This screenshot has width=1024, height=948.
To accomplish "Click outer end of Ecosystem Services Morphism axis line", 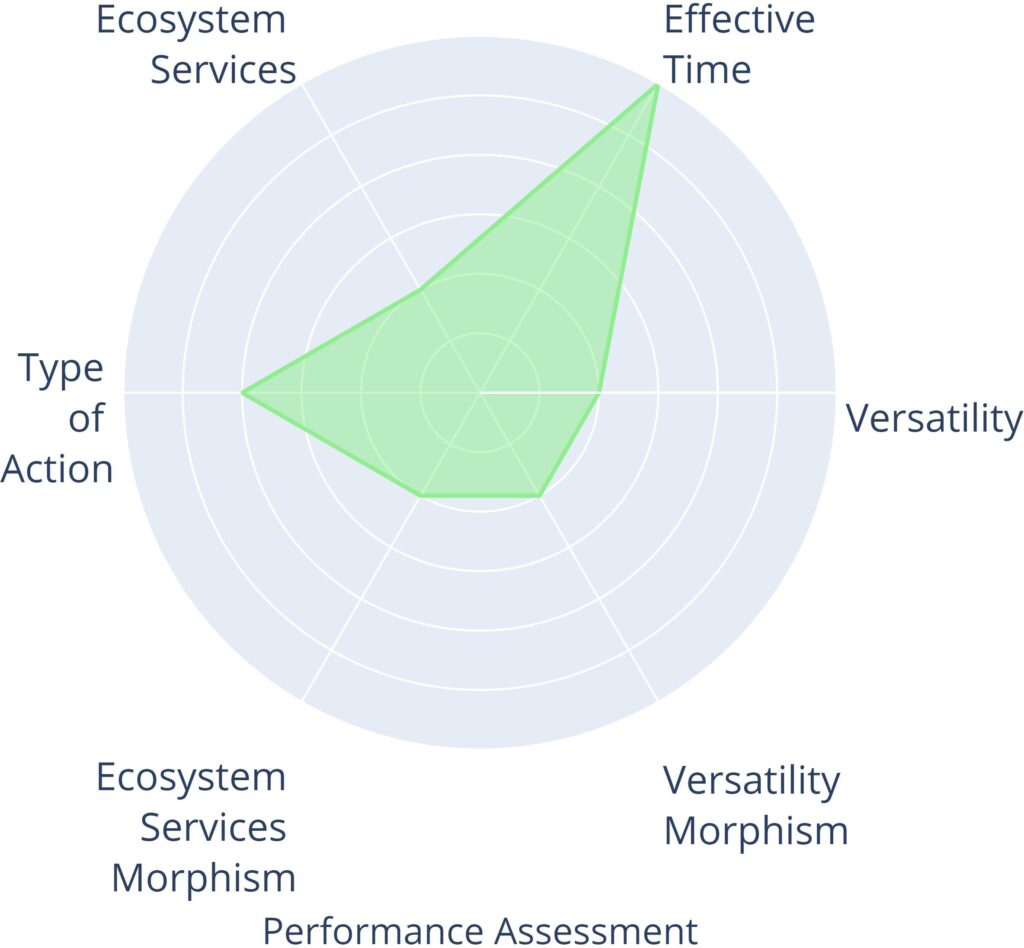I will coord(303,699).
